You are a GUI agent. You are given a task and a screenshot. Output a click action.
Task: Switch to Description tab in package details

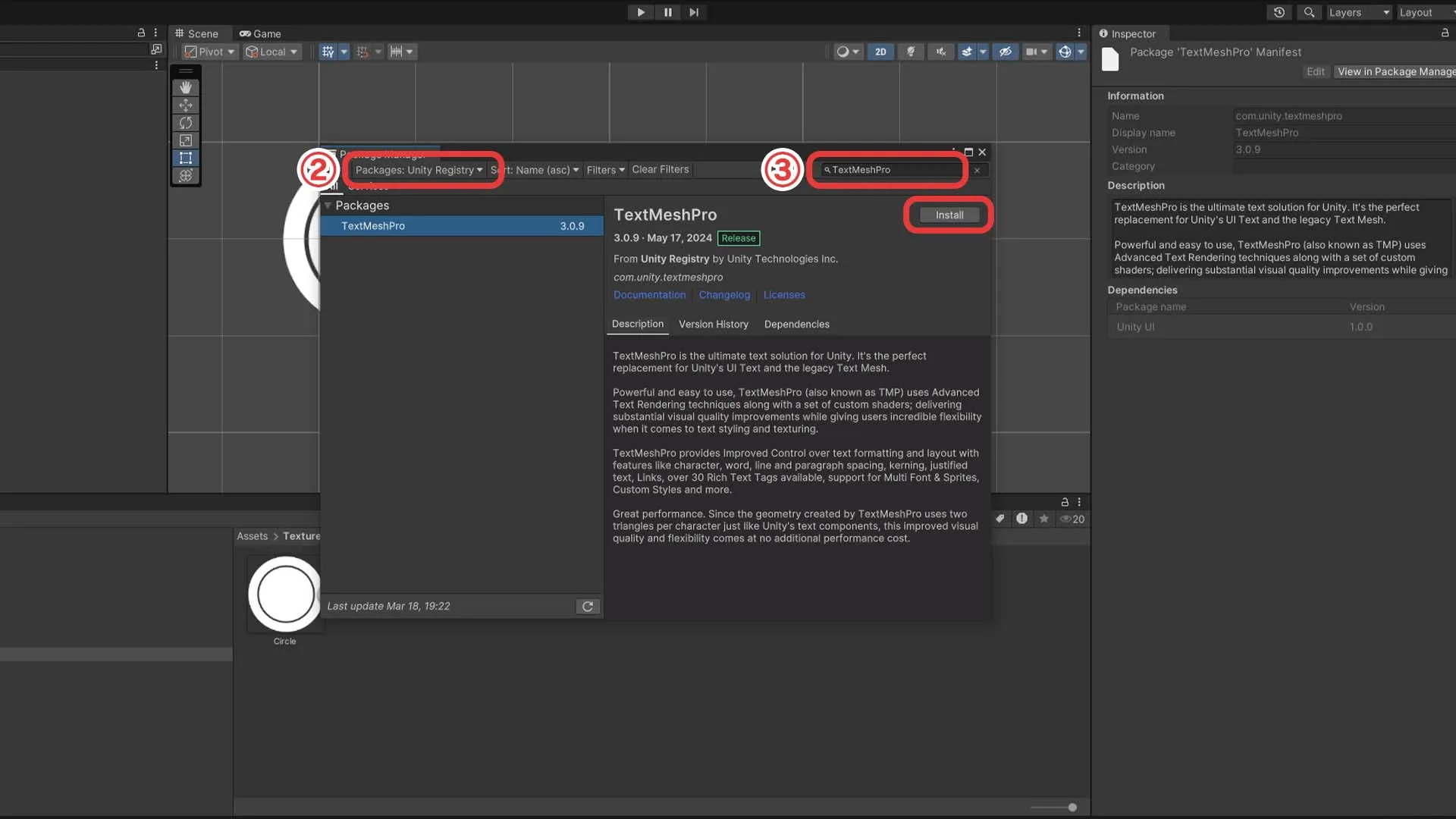(x=638, y=324)
